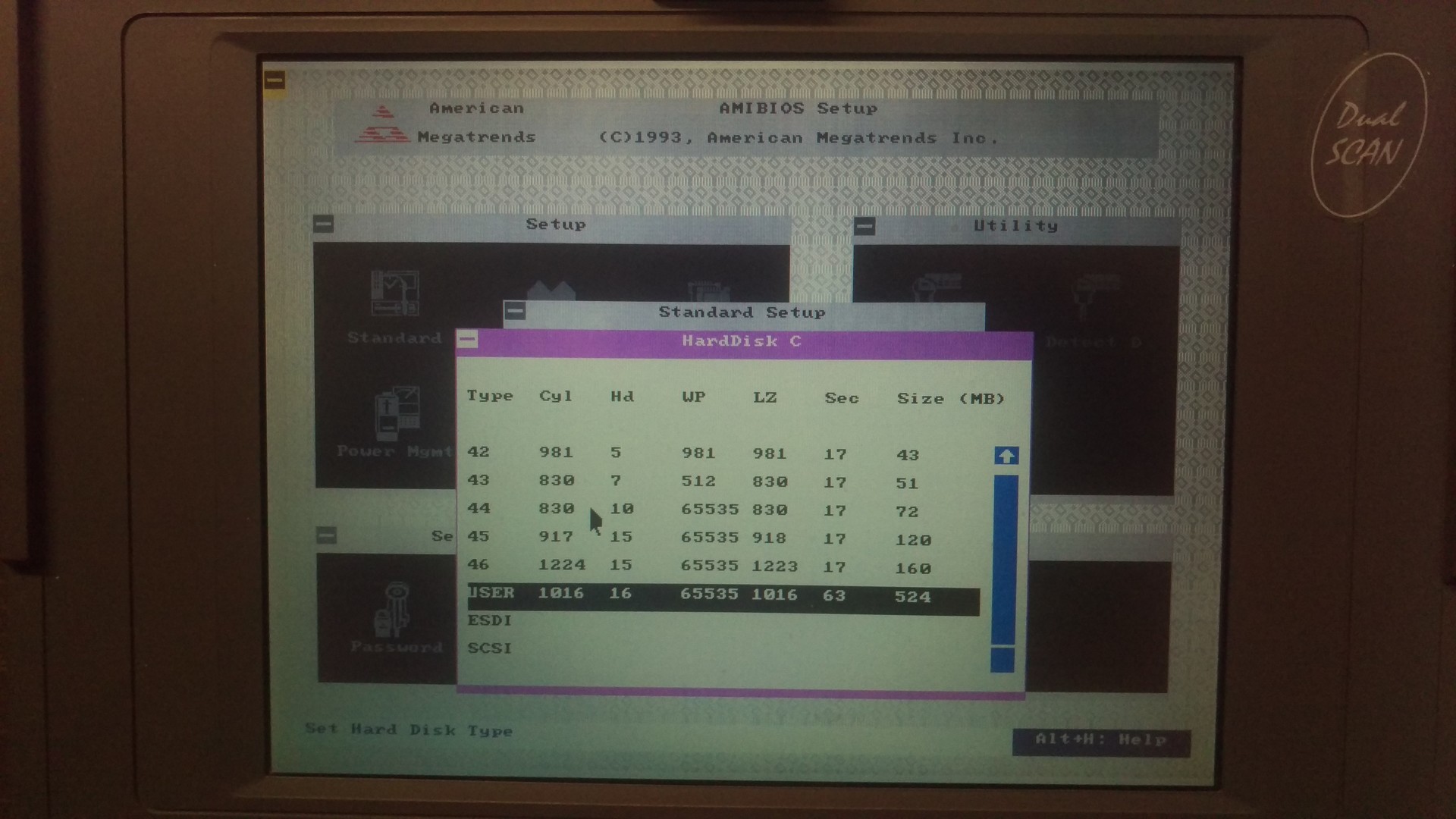Open the HardDisk C window control menu
Viewport: 1456px width, 819px height.
[x=468, y=340]
